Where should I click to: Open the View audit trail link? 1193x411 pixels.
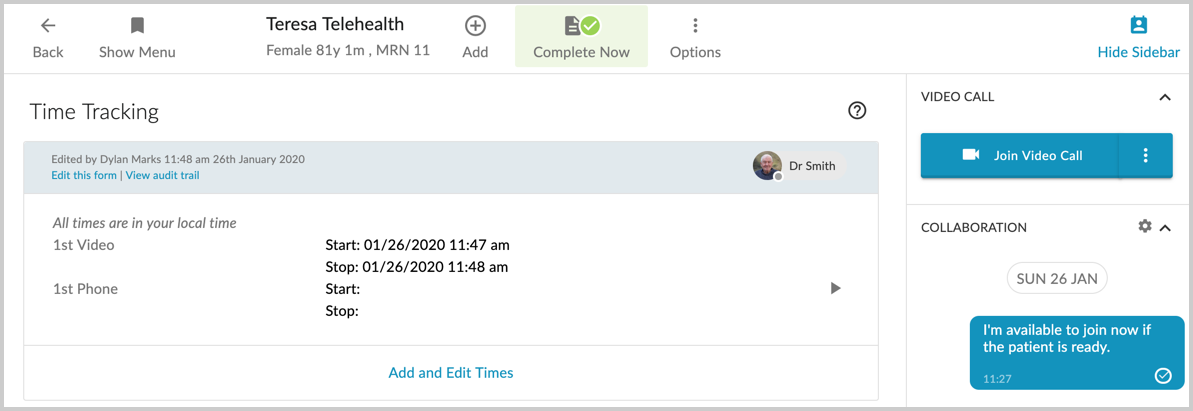163,175
